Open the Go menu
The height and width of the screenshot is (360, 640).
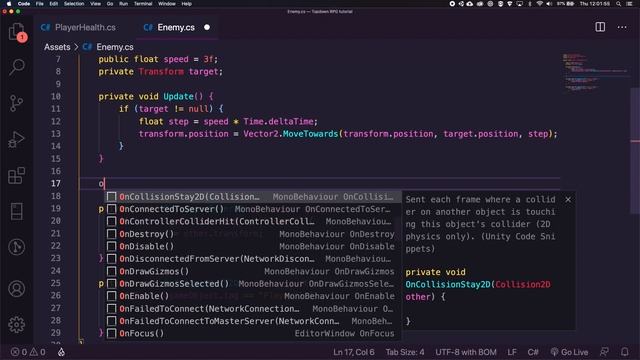pos(110,4)
